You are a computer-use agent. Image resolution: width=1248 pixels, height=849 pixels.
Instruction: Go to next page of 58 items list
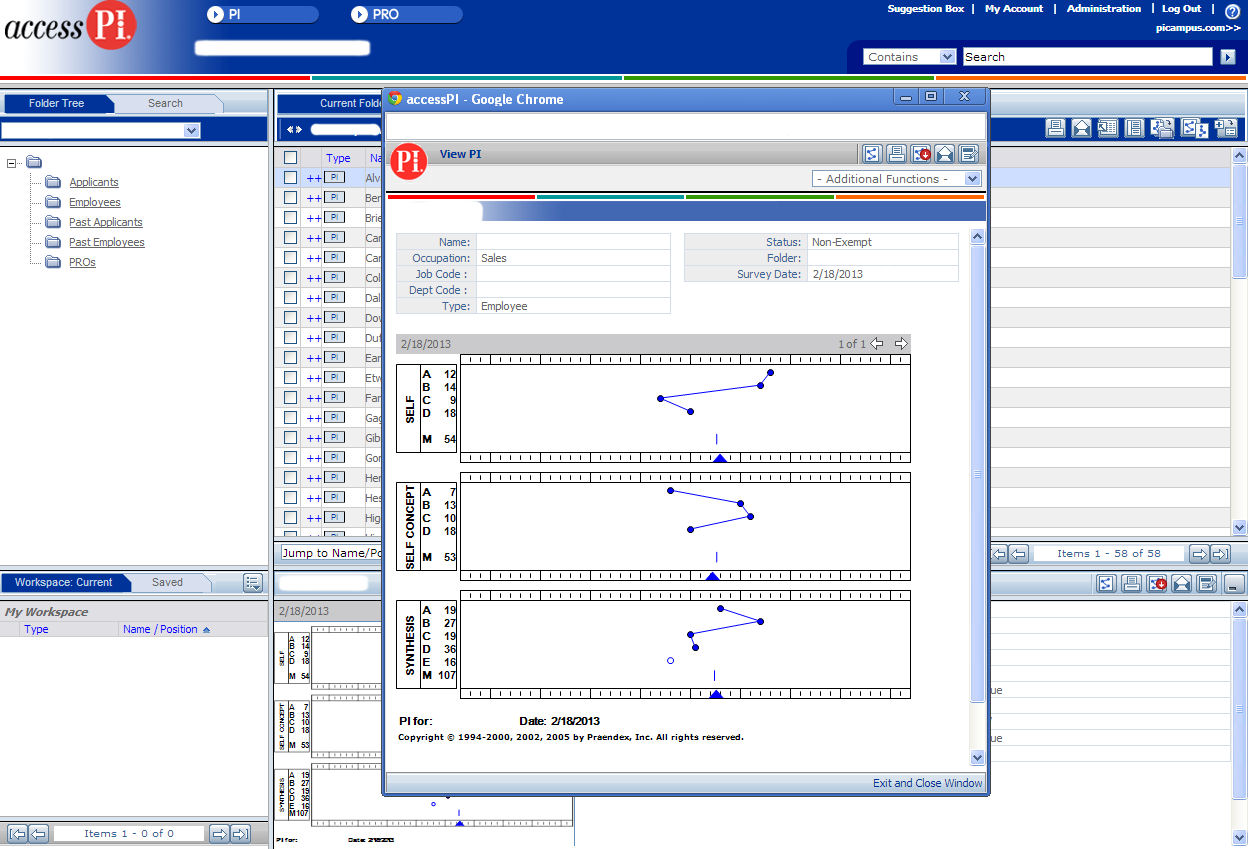click(x=1198, y=553)
